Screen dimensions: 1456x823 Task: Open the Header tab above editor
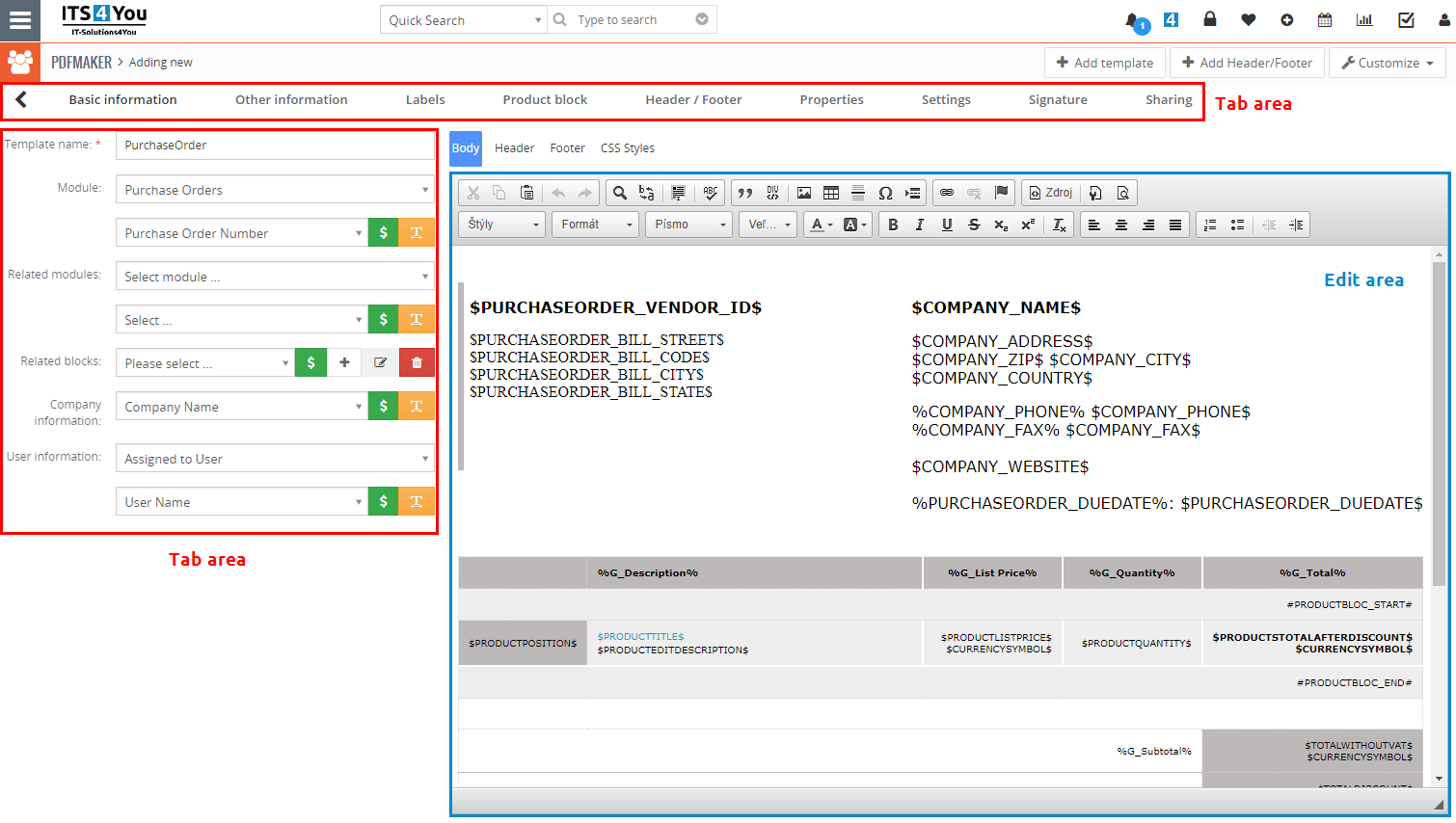(x=514, y=148)
